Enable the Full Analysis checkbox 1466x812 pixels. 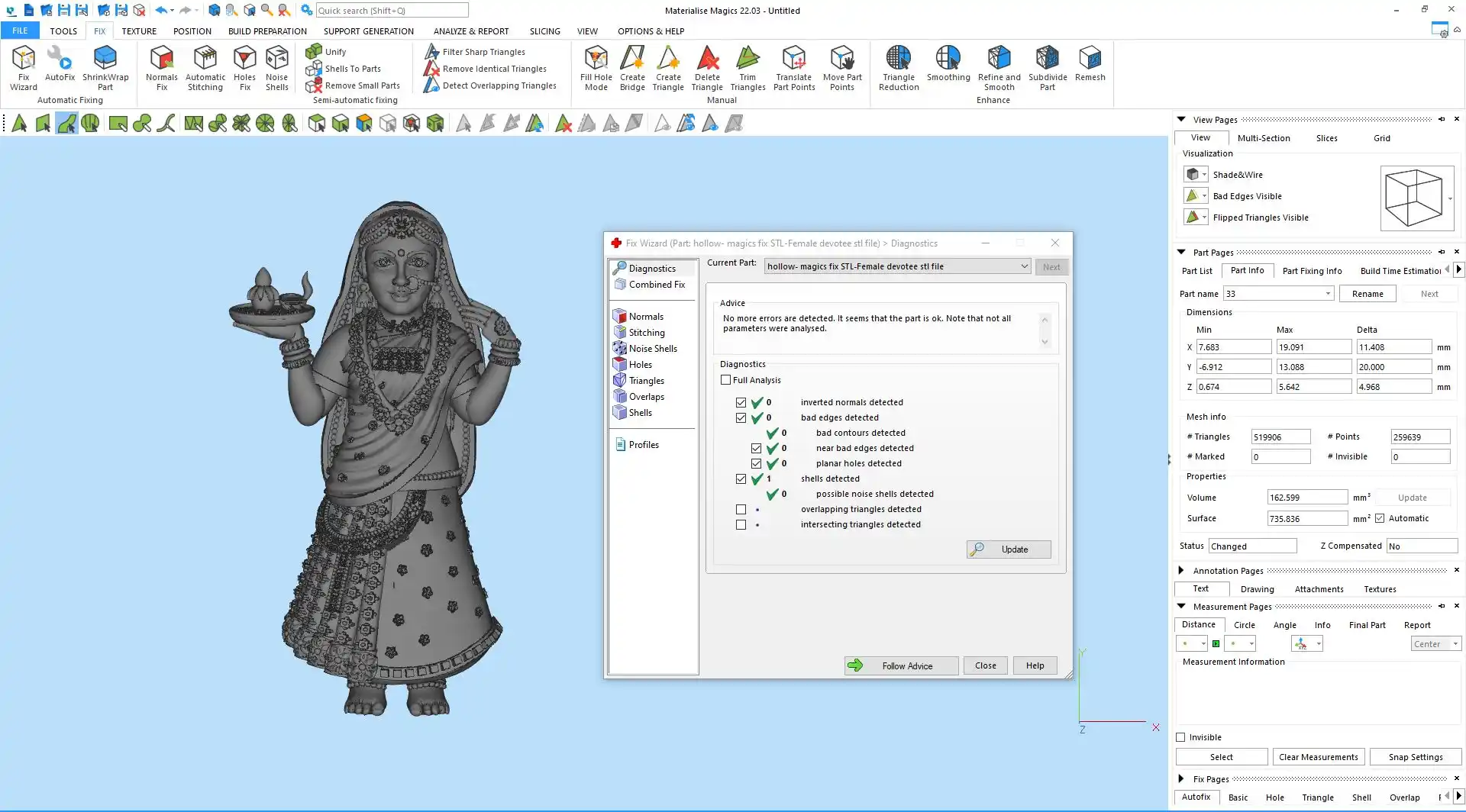726,380
